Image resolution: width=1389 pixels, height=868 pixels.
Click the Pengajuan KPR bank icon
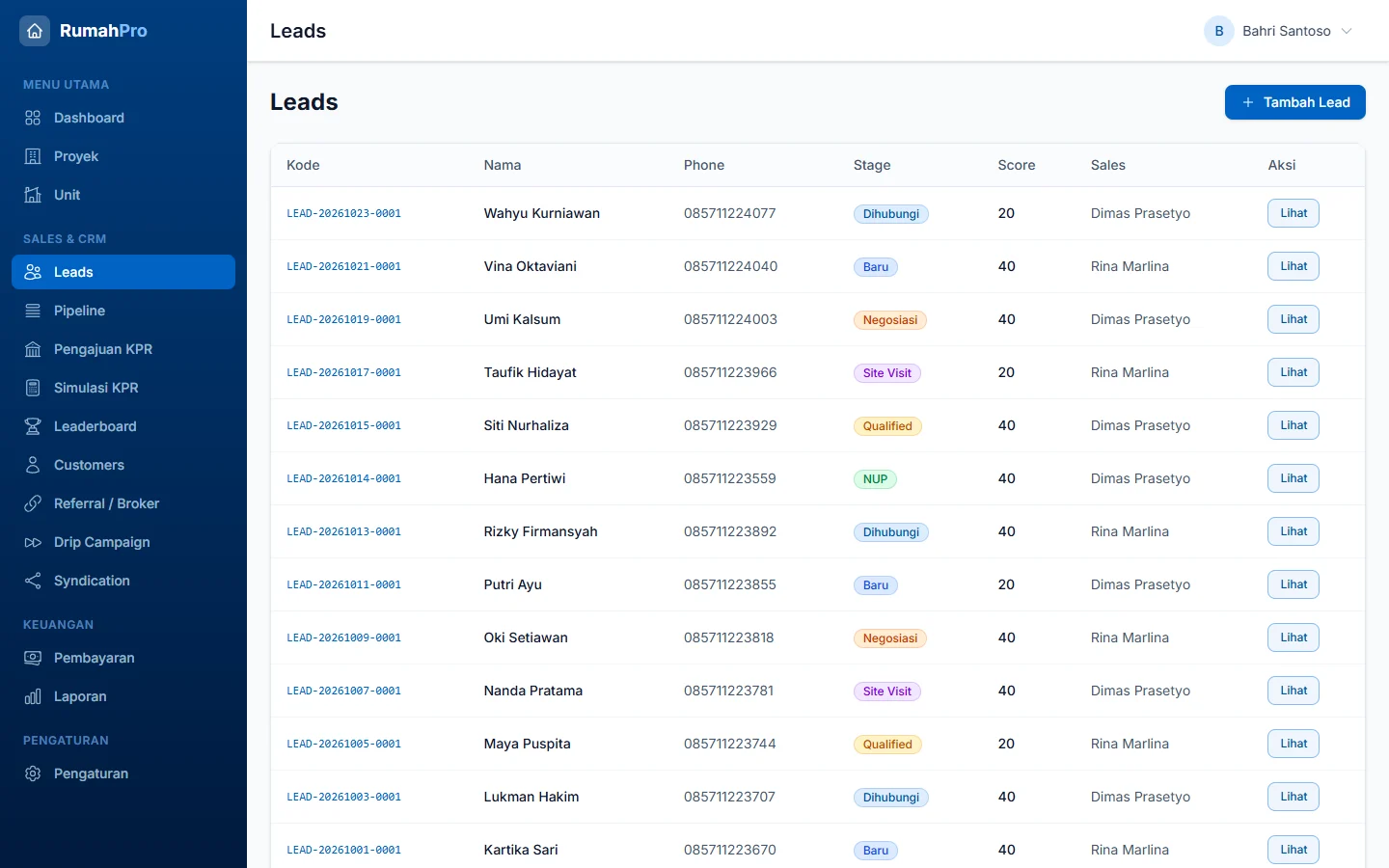pyautogui.click(x=33, y=349)
